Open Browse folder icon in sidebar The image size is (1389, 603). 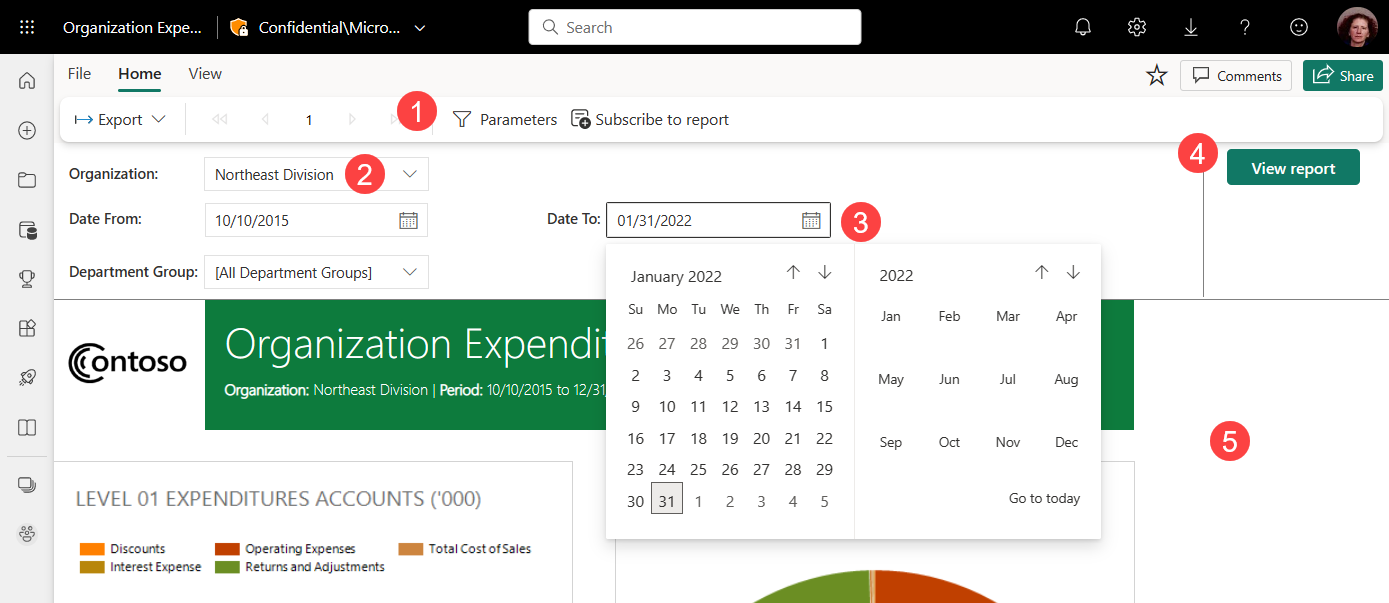pyautogui.click(x=27, y=180)
